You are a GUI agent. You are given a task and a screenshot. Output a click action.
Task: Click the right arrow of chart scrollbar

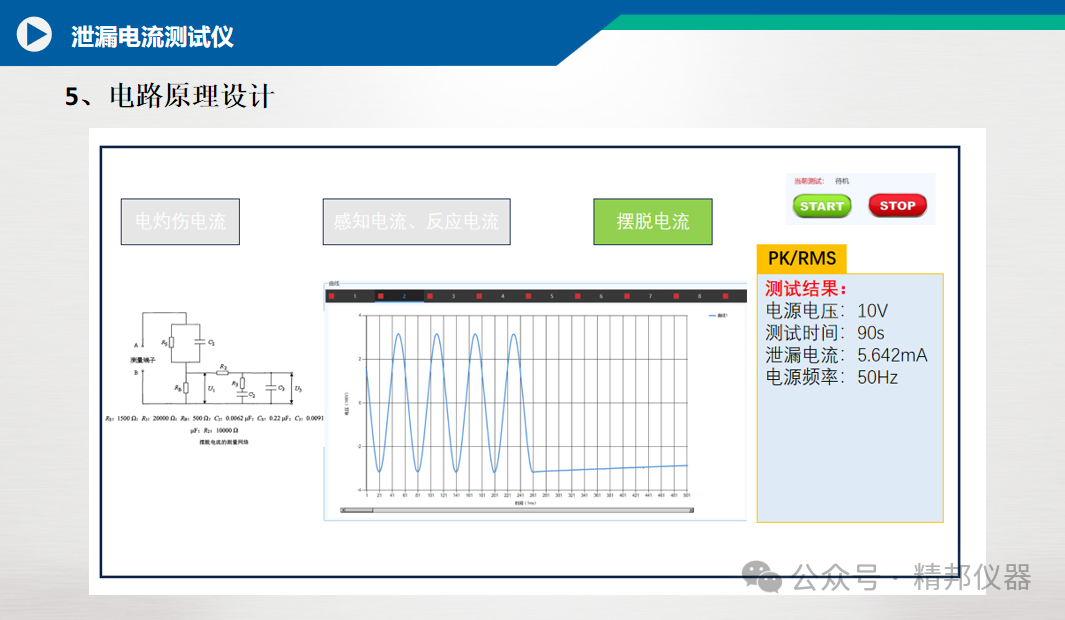tap(691, 510)
